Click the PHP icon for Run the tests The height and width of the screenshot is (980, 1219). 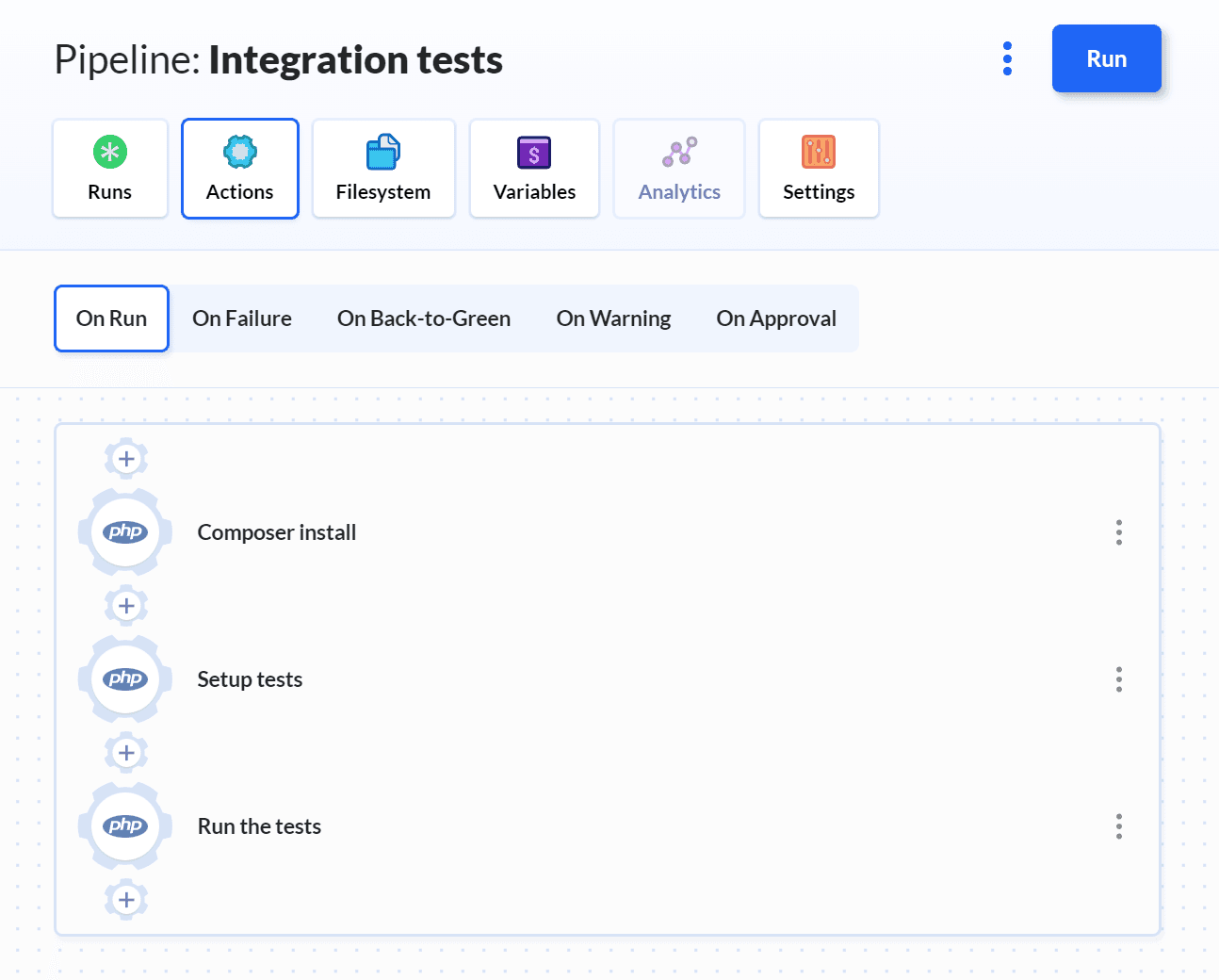(x=125, y=826)
